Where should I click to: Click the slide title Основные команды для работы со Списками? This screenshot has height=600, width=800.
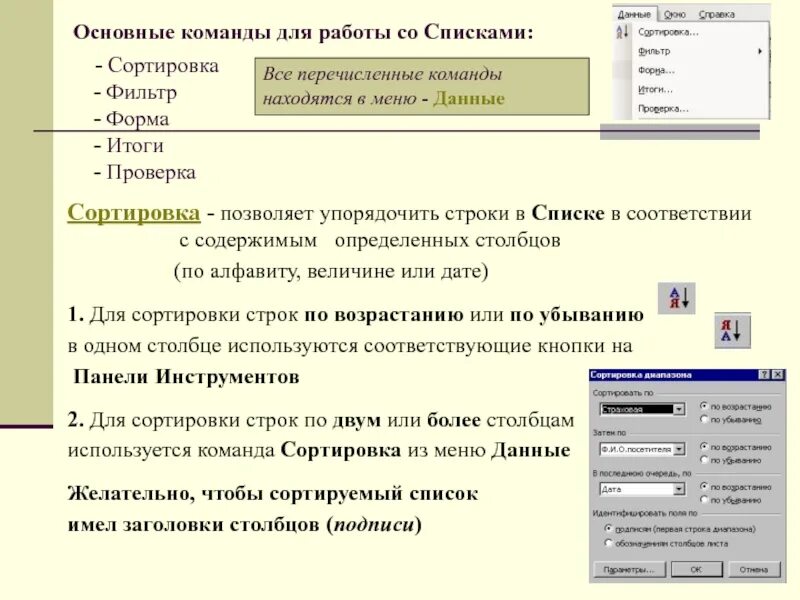click(x=303, y=32)
